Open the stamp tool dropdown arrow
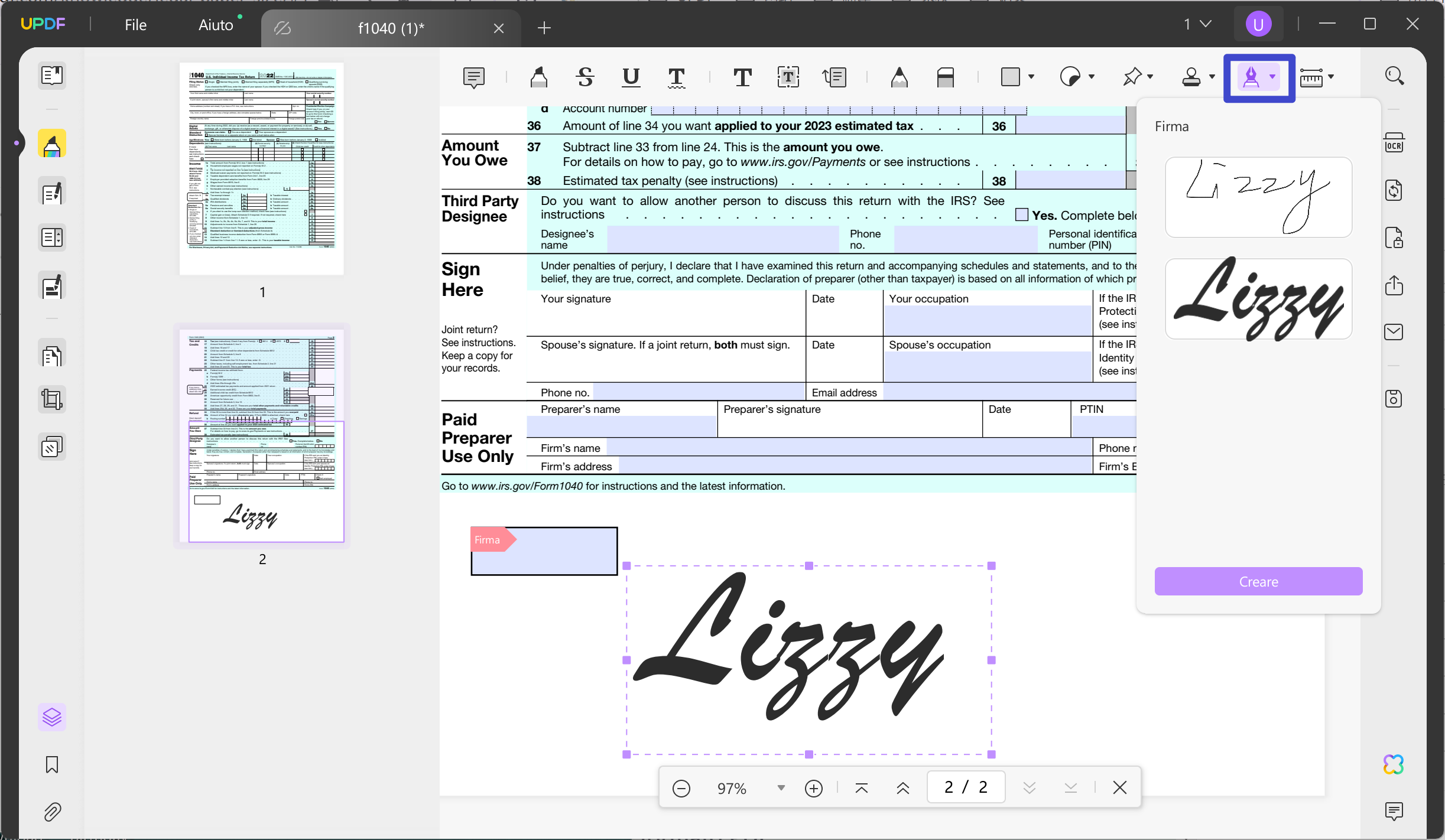Viewport: 1445px width, 840px height. [1212, 77]
